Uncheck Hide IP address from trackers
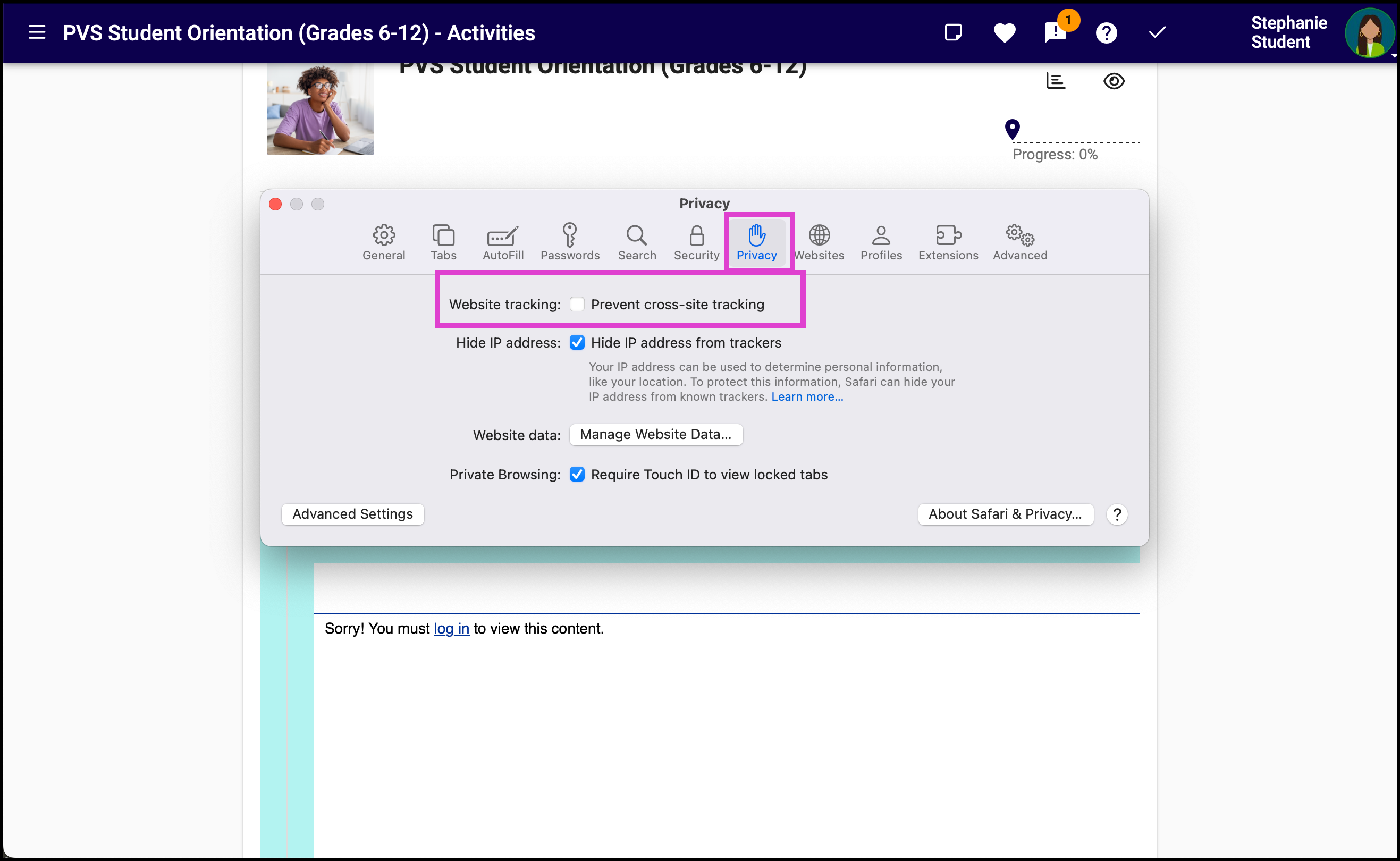The image size is (1400, 861). coord(577,342)
